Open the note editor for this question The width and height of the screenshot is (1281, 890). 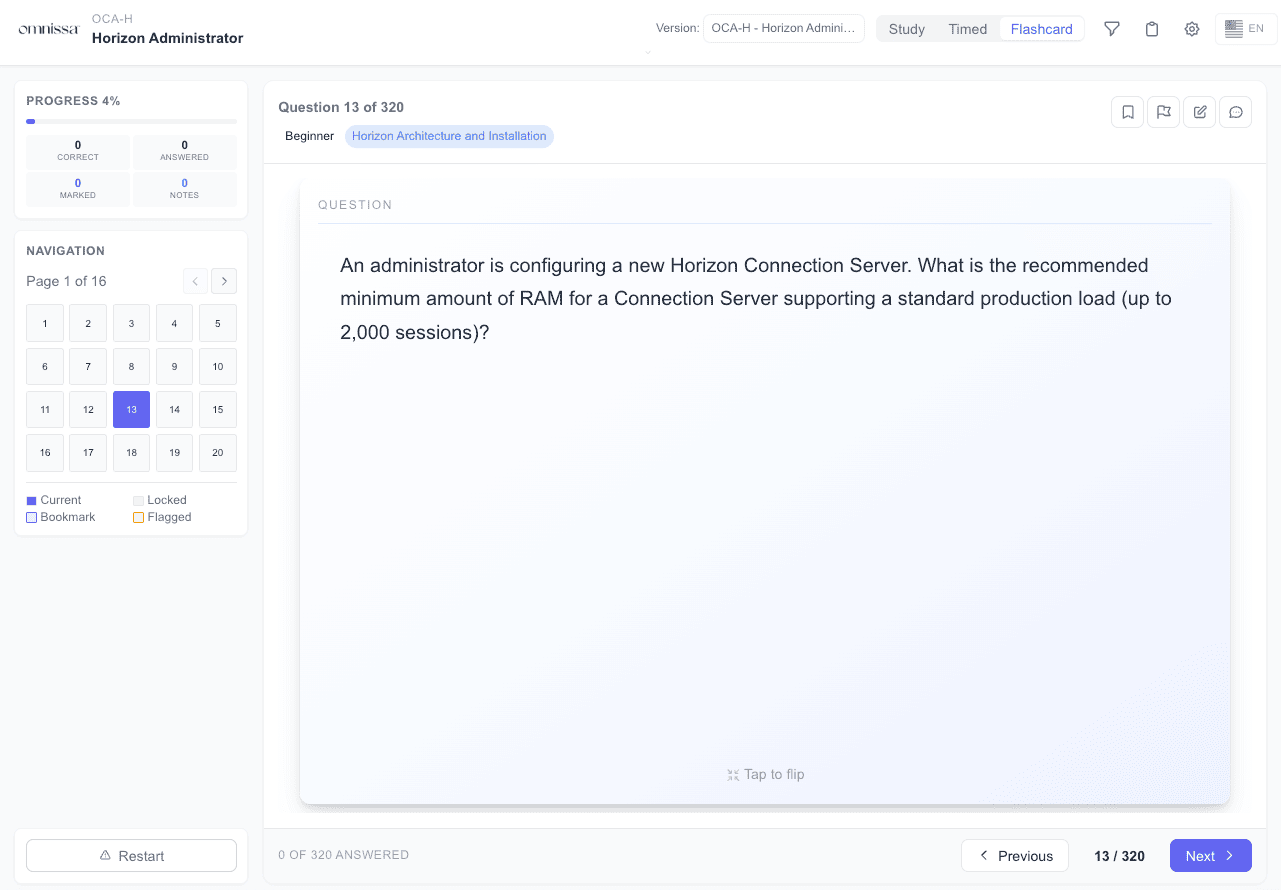click(x=1199, y=111)
